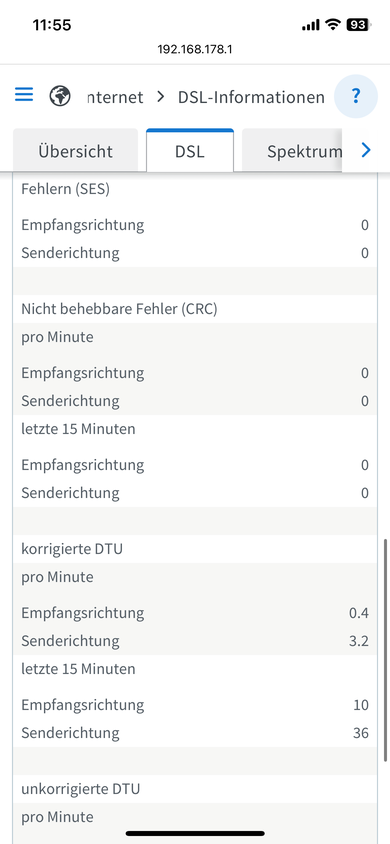Open the hamburger navigation menu
Image resolution: width=390 pixels, height=844 pixels.
(24, 95)
